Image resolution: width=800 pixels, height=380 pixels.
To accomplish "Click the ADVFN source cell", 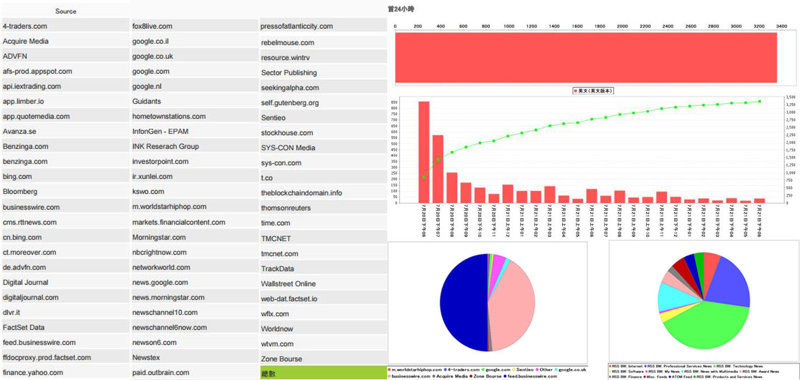I will [65, 56].
